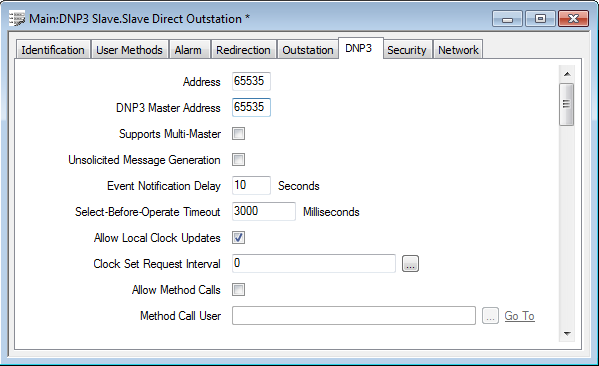
Task: Open the Network tab
Action: point(458,50)
